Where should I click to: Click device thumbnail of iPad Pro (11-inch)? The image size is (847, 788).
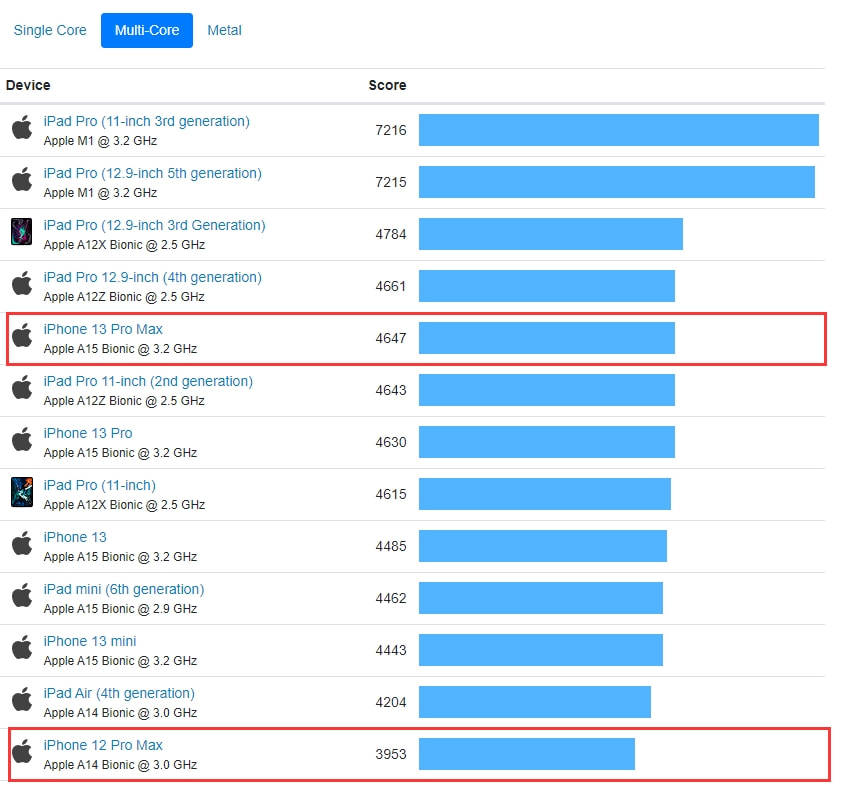22,492
